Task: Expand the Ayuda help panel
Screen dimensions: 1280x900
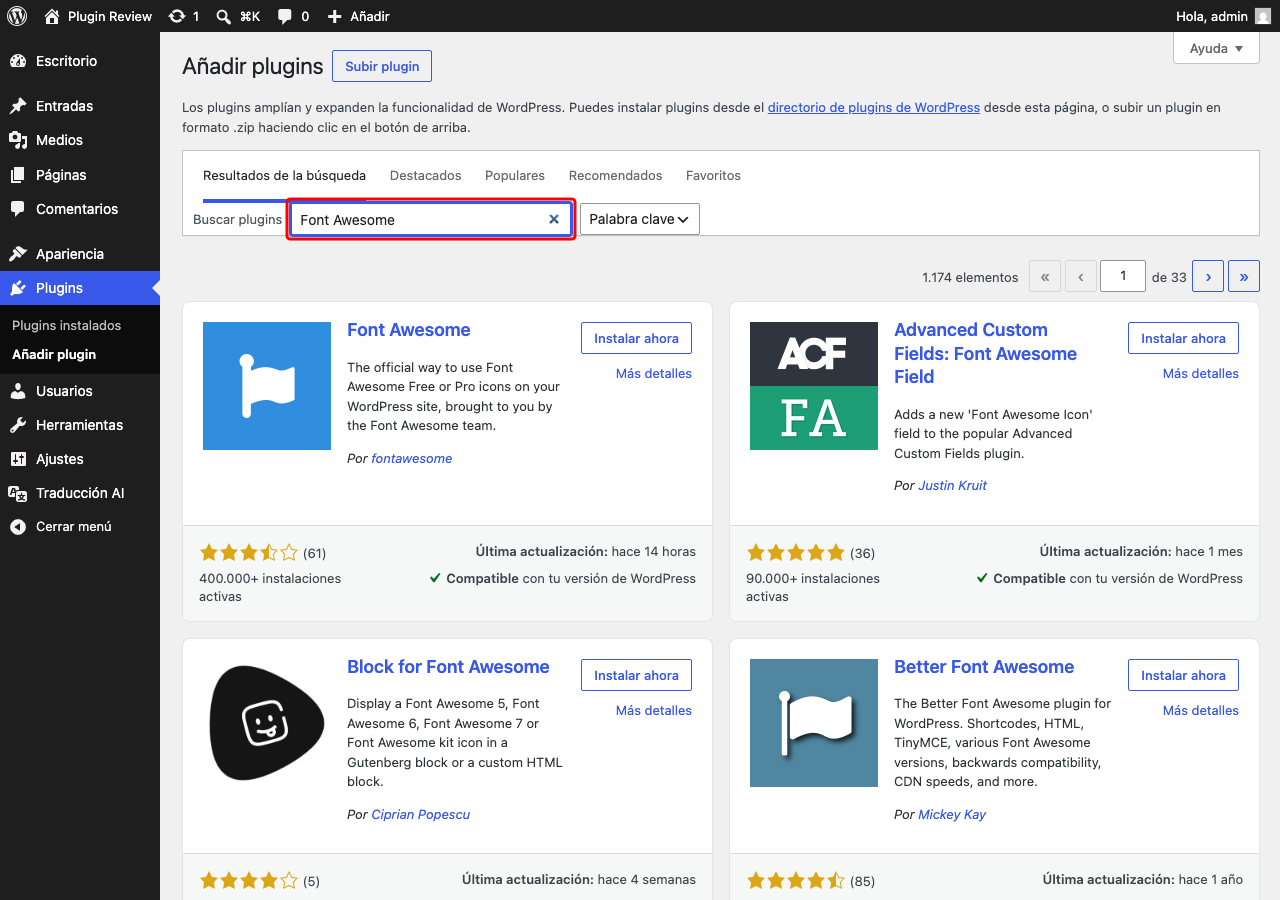Action: click(1216, 48)
